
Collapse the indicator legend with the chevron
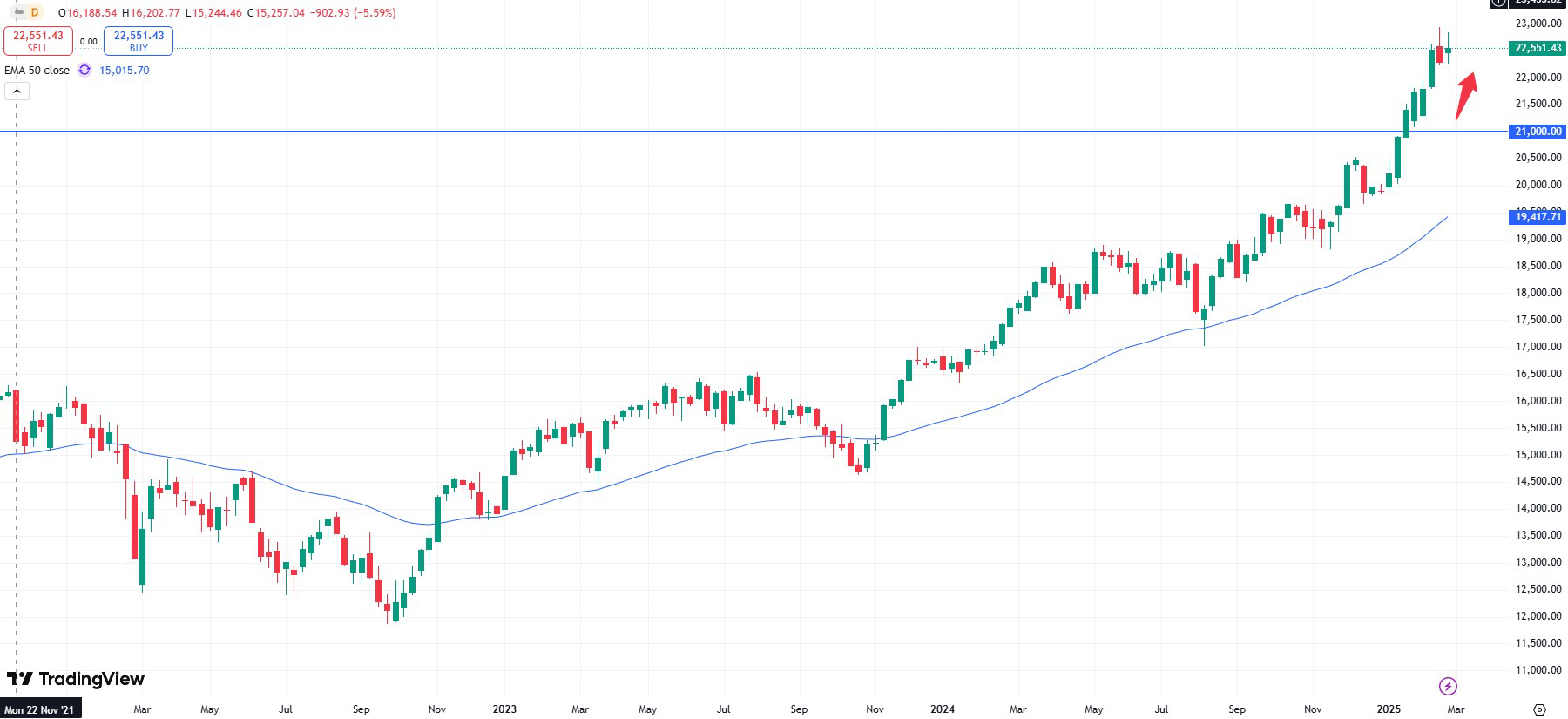[17, 91]
